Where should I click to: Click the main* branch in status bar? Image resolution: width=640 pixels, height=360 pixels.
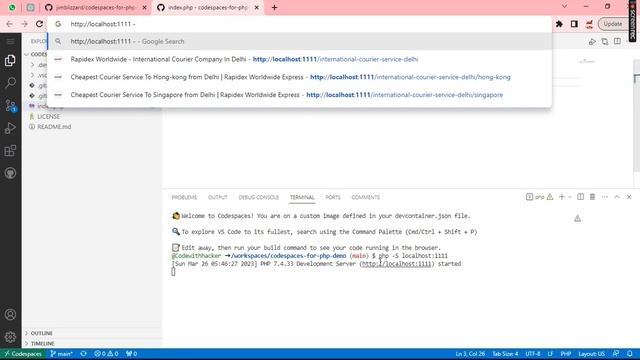pos(61,353)
